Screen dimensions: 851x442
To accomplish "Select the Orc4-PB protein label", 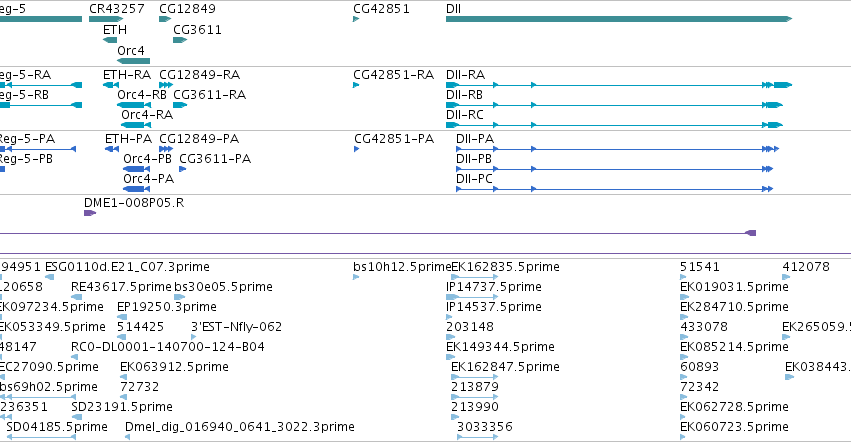I will (148, 159).
